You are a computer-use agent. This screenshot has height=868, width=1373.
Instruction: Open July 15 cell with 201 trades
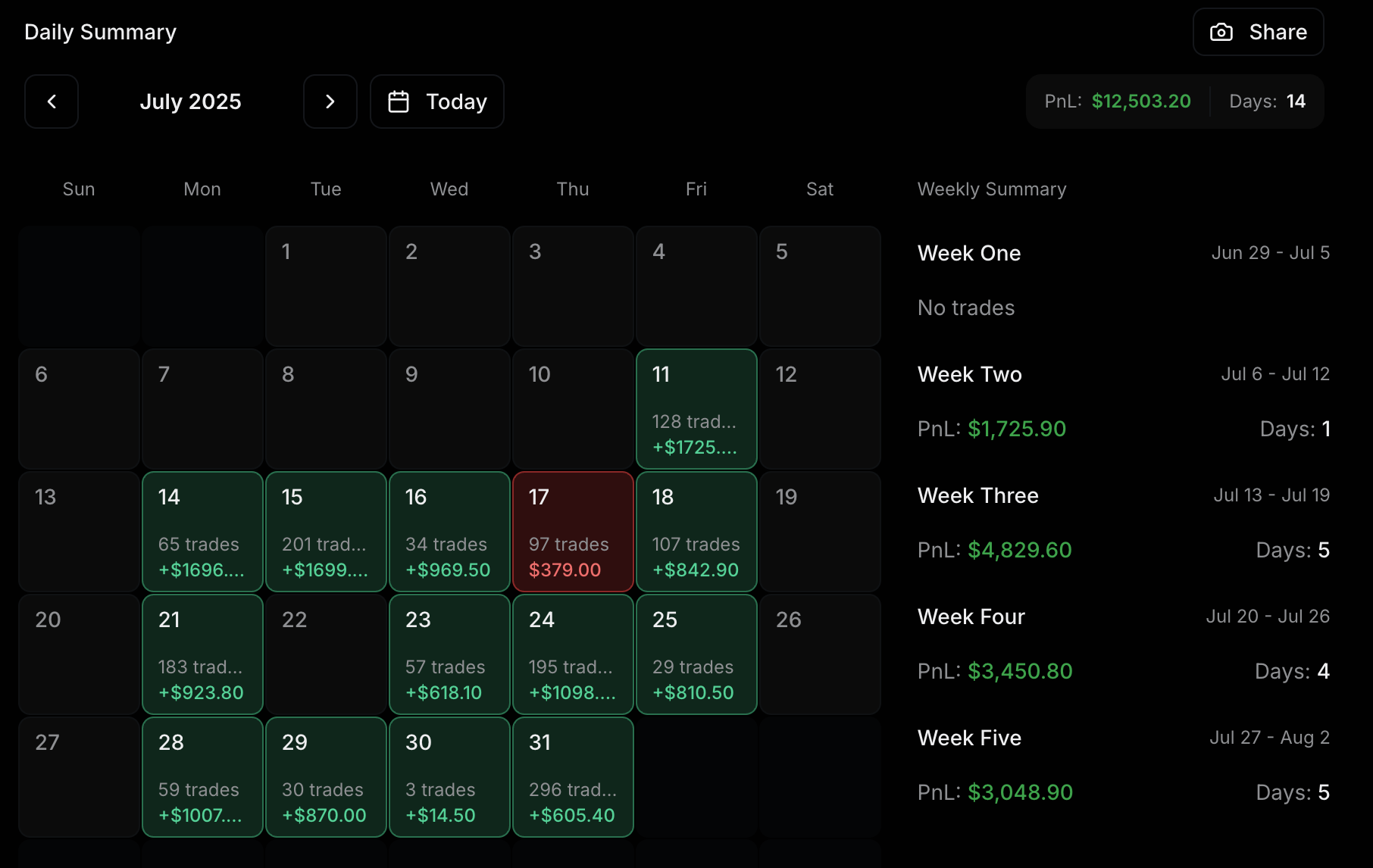coord(326,532)
